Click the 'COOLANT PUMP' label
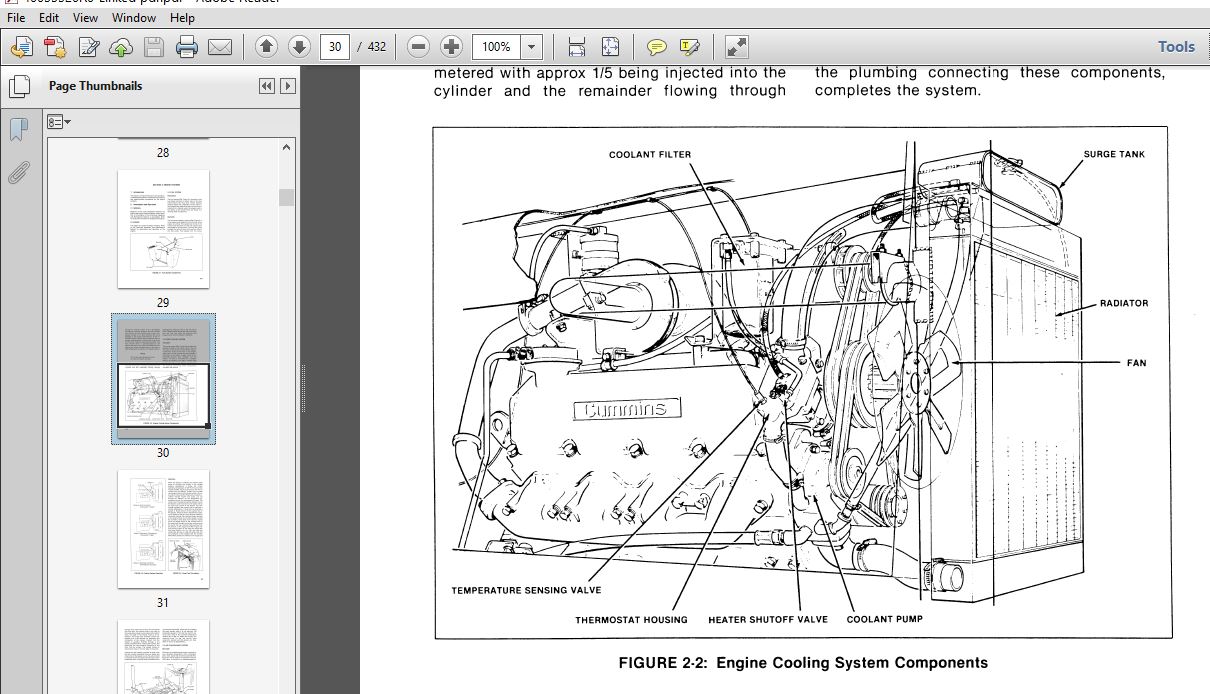 (884, 620)
